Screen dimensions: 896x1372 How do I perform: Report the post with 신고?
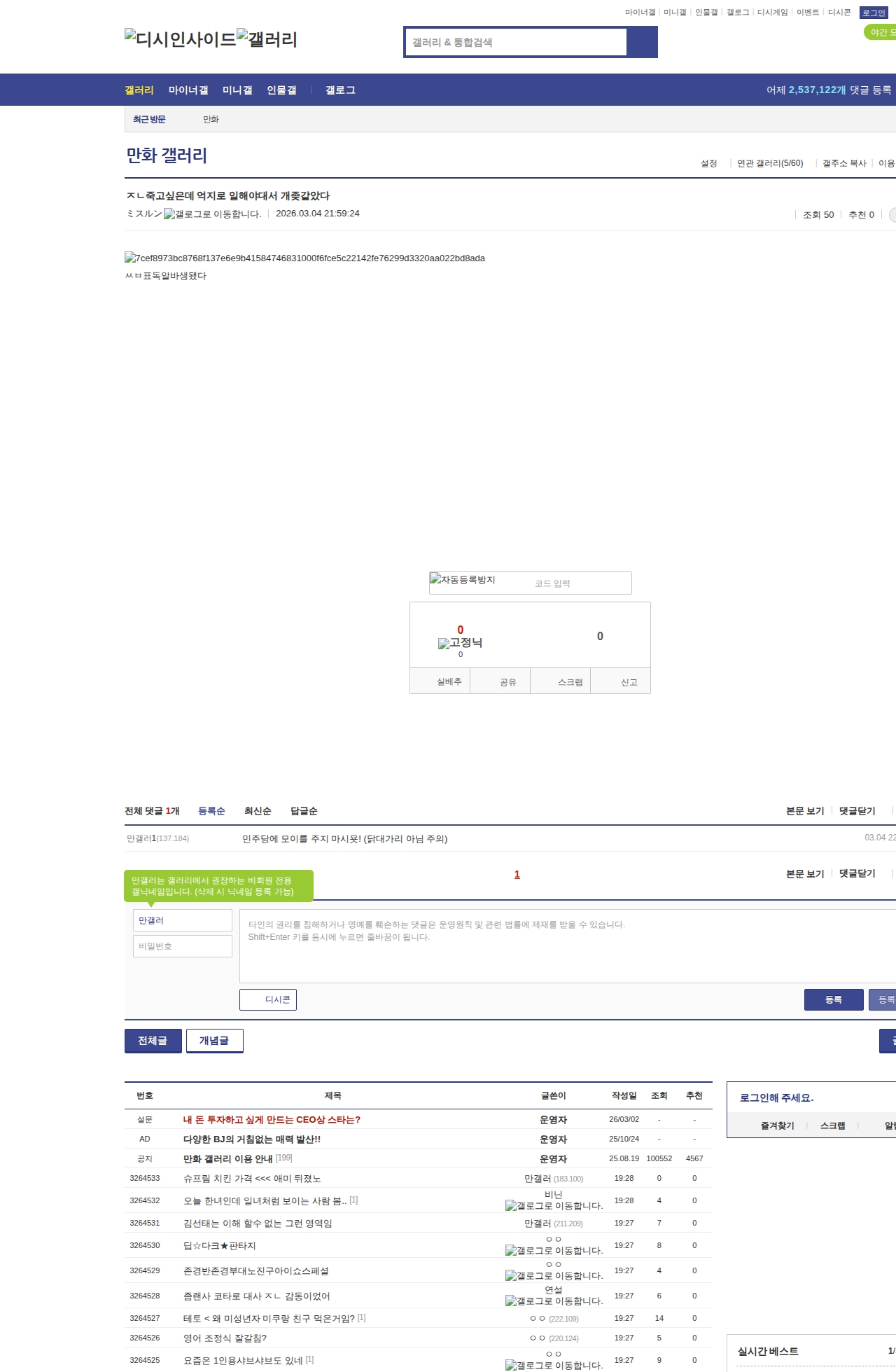621,681
